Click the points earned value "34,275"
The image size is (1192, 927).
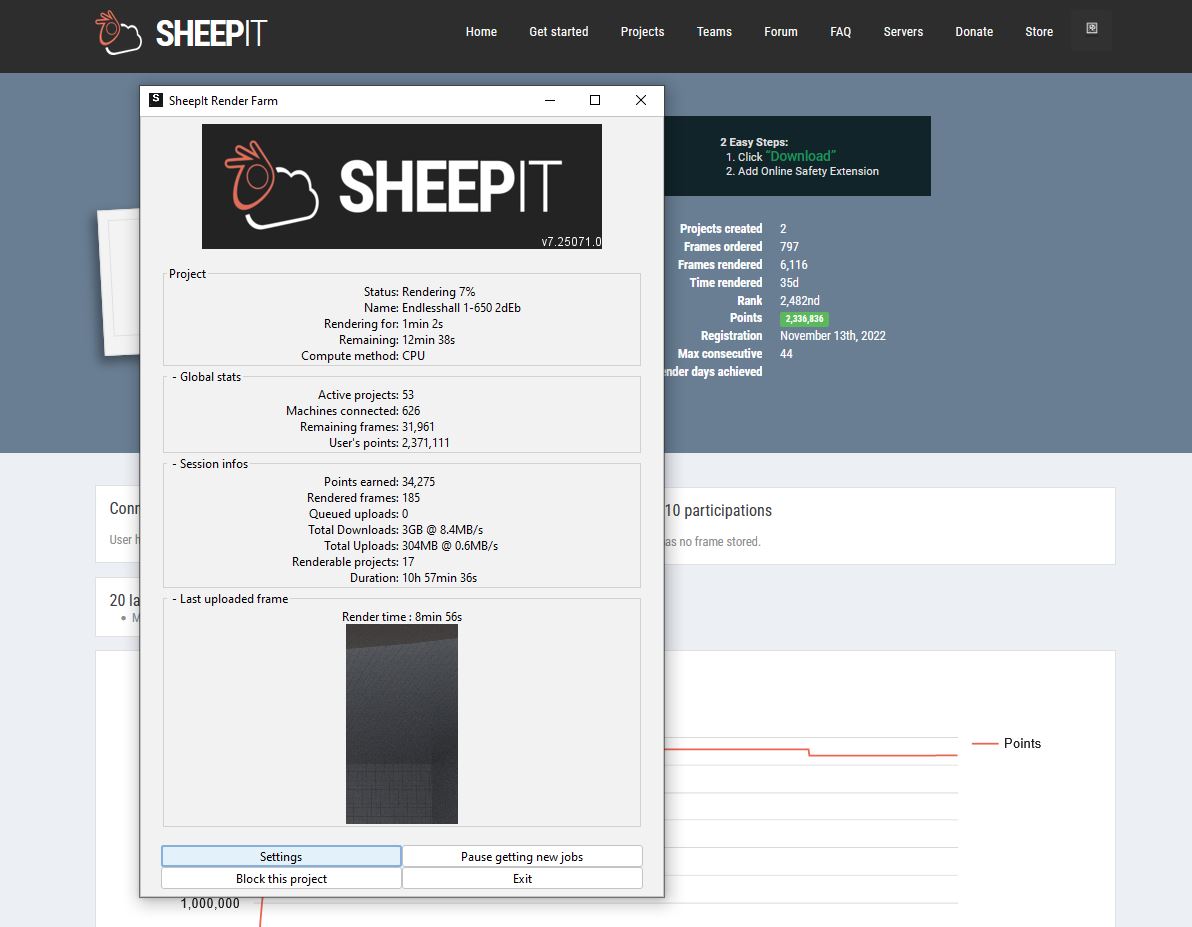point(418,482)
